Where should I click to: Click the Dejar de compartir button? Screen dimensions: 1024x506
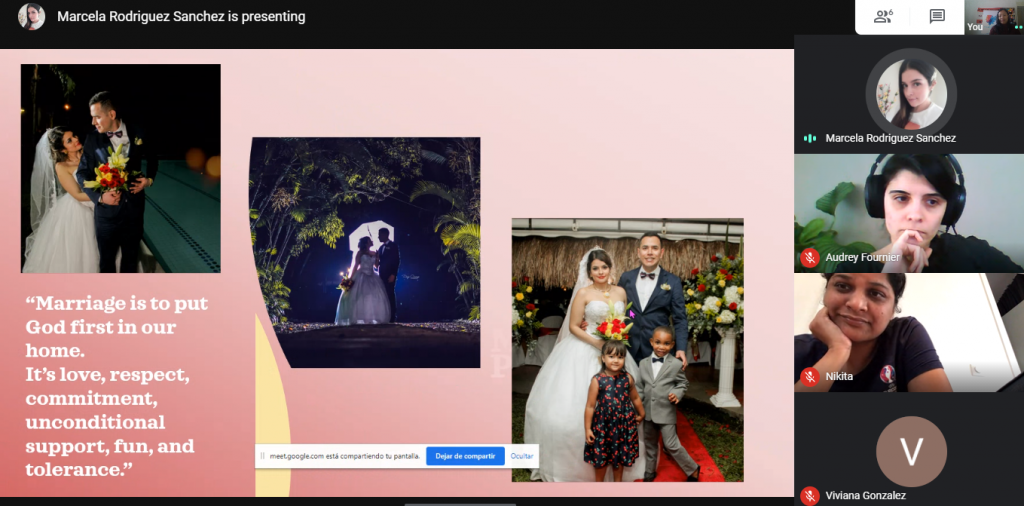point(465,456)
